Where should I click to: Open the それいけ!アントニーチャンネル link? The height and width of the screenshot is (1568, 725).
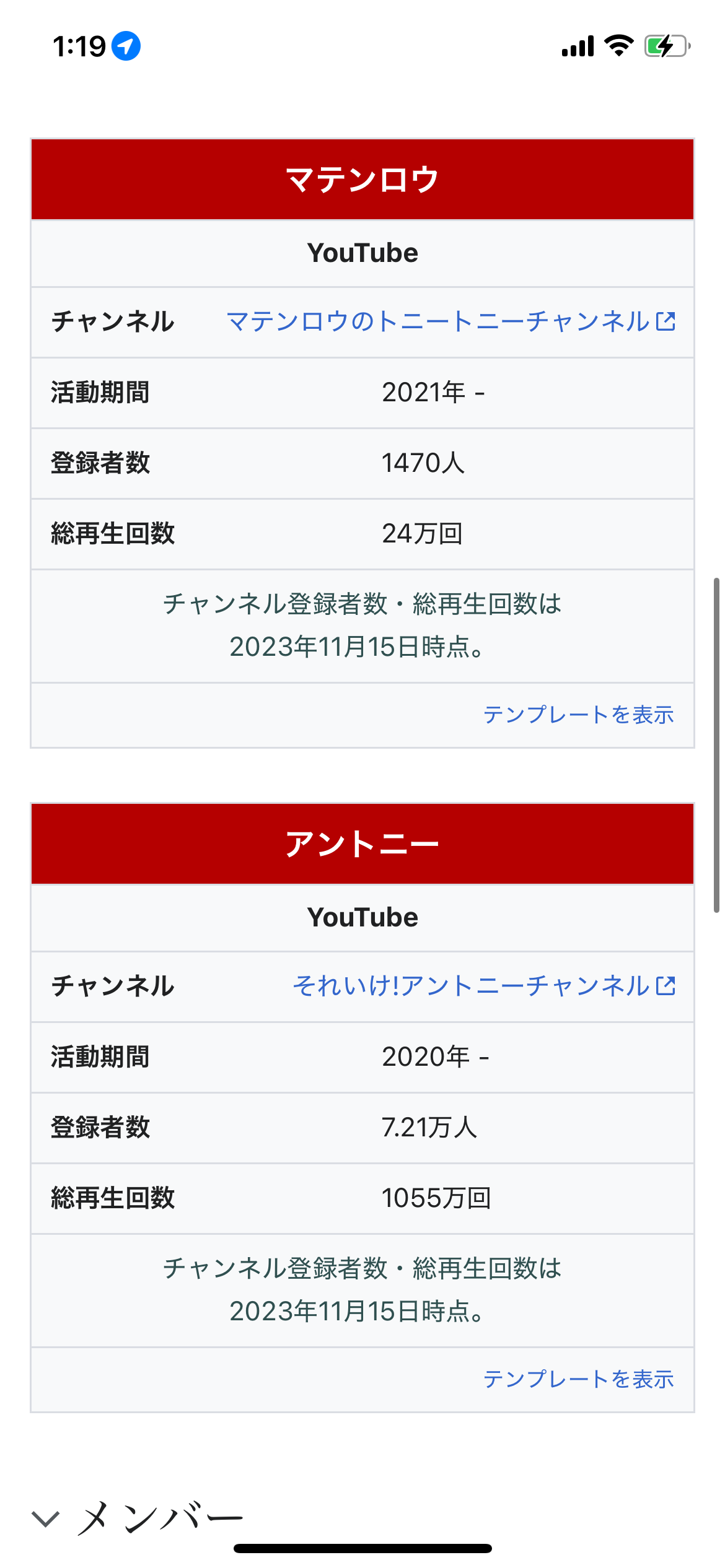pos(471,986)
